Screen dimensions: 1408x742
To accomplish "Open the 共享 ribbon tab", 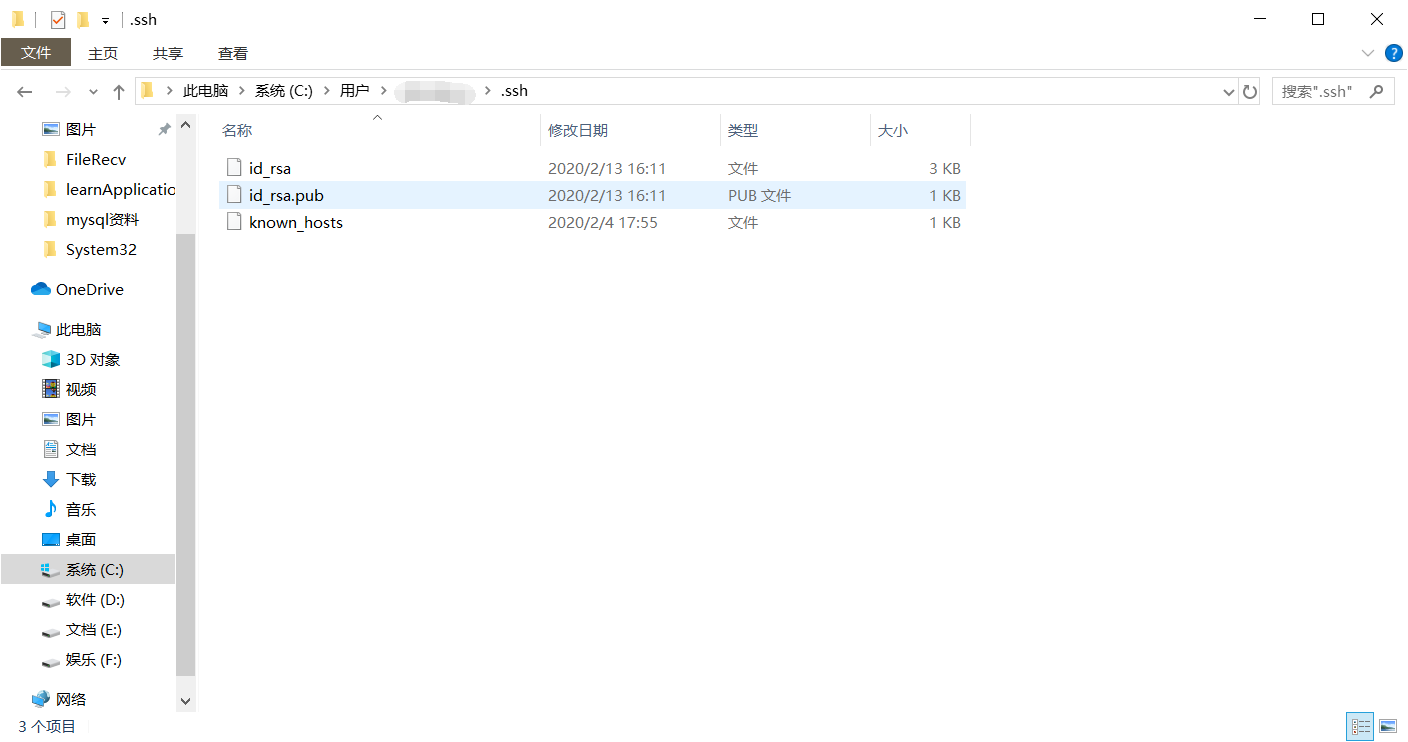I will (168, 53).
